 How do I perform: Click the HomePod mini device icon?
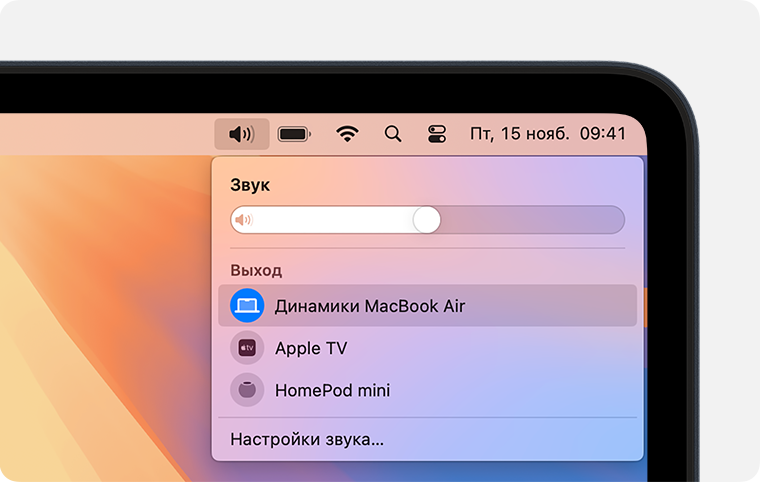pos(247,390)
